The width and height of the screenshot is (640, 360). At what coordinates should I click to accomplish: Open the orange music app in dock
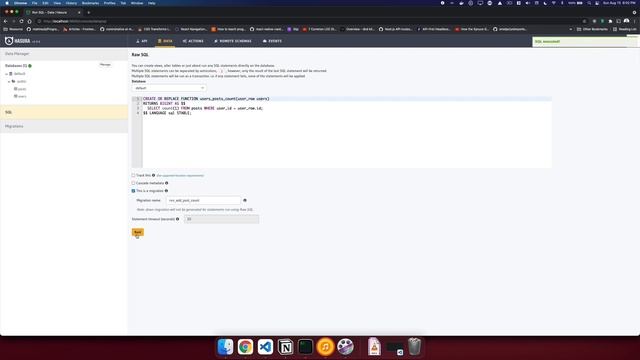pyautogui.click(x=325, y=347)
